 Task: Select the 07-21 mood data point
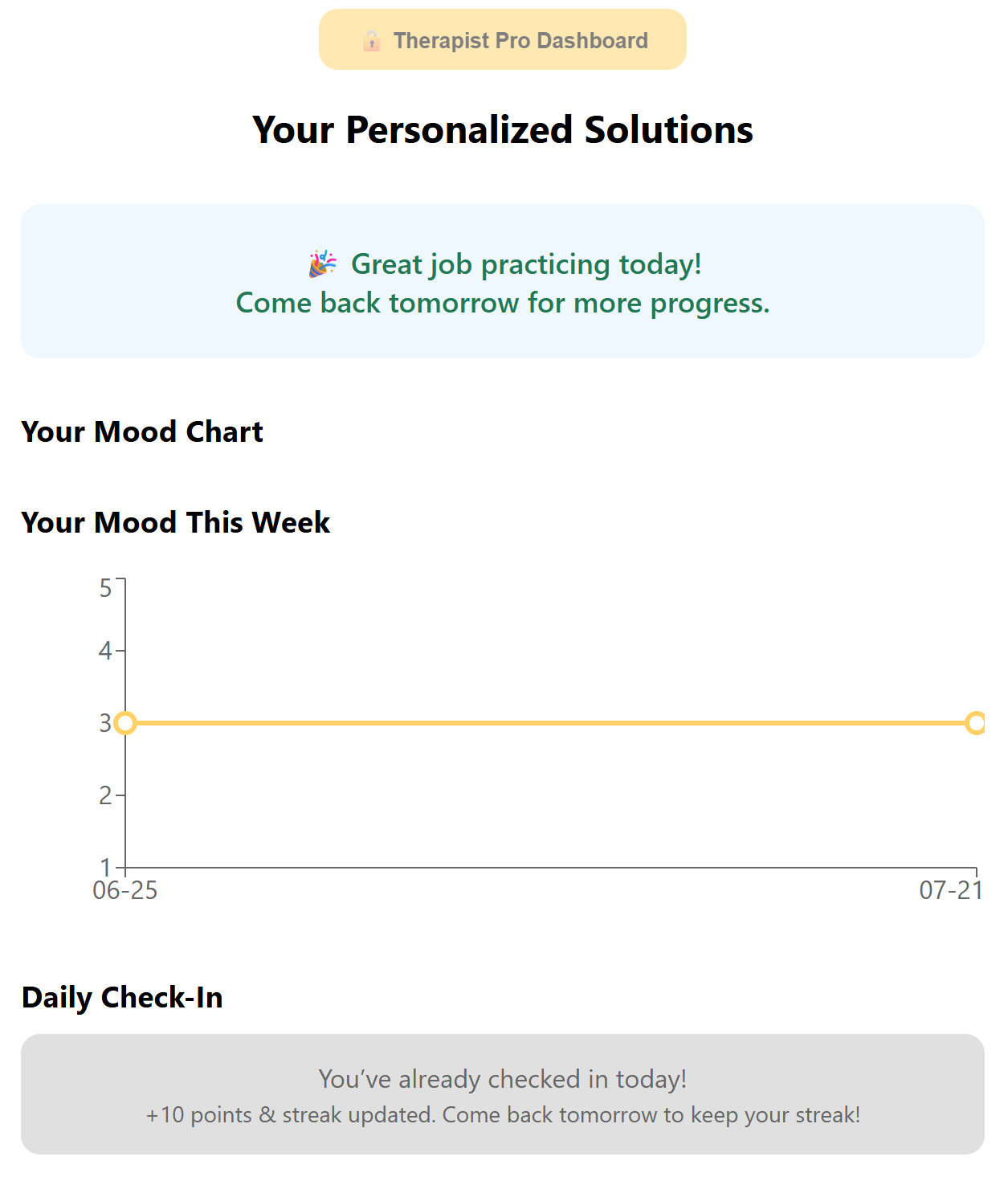976,723
